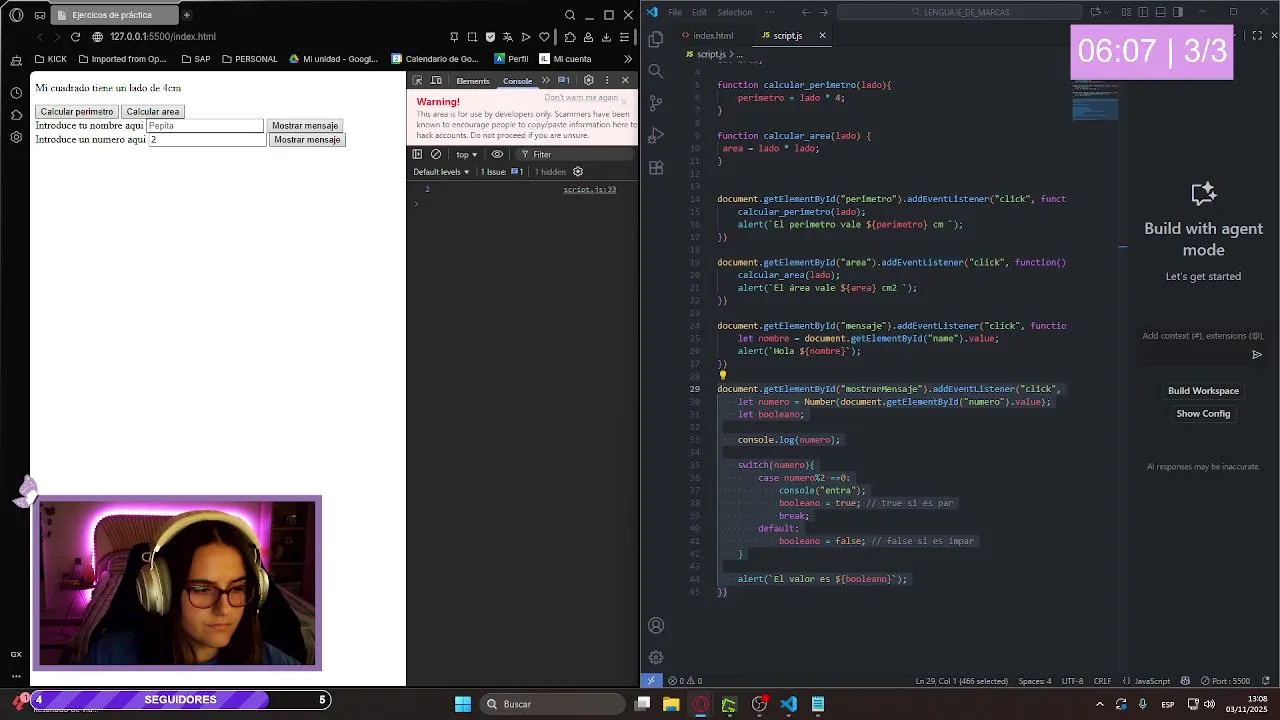Image resolution: width=1280 pixels, height=720 pixels.
Task: Click the VS Code editor minimap
Action: coord(1095,100)
